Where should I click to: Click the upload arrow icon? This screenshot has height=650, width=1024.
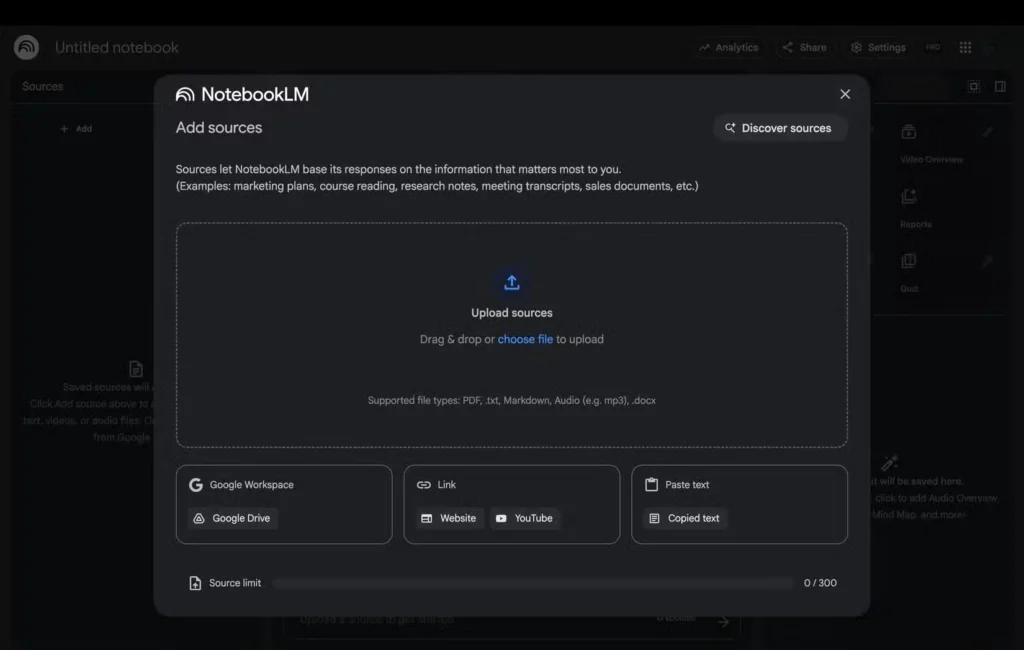[511, 283]
